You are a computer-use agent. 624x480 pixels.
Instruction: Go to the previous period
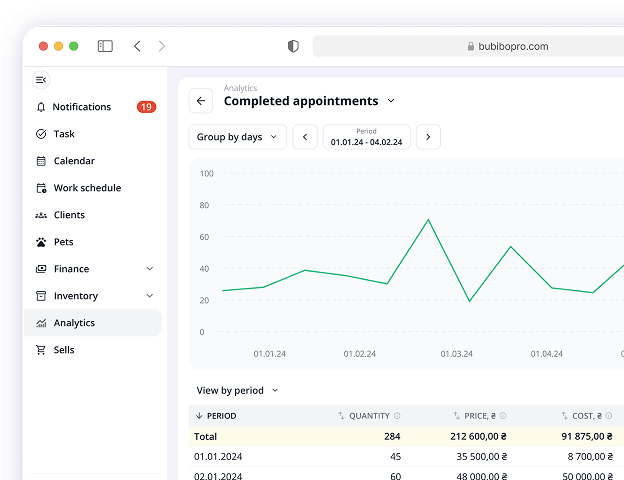point(305,137)
